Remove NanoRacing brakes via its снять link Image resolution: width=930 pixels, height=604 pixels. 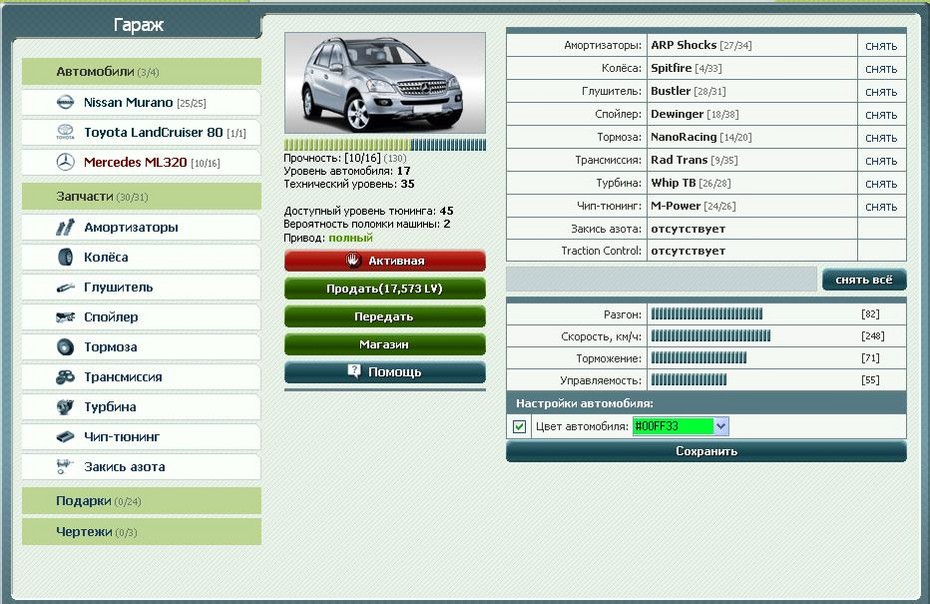click(881, 138)
